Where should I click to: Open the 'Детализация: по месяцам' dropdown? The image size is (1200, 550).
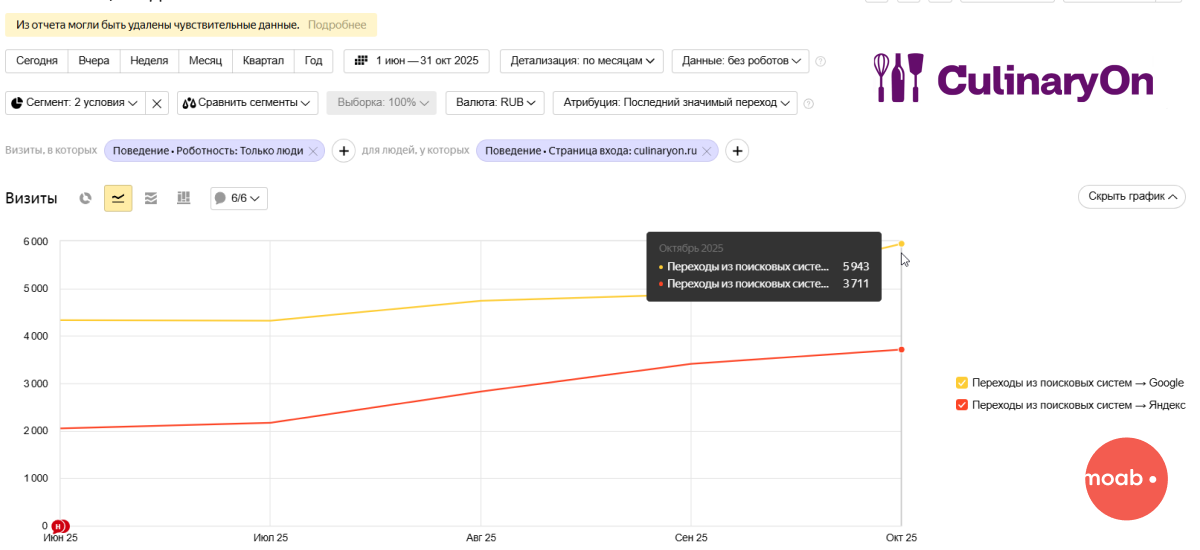(x=581, y=61)
